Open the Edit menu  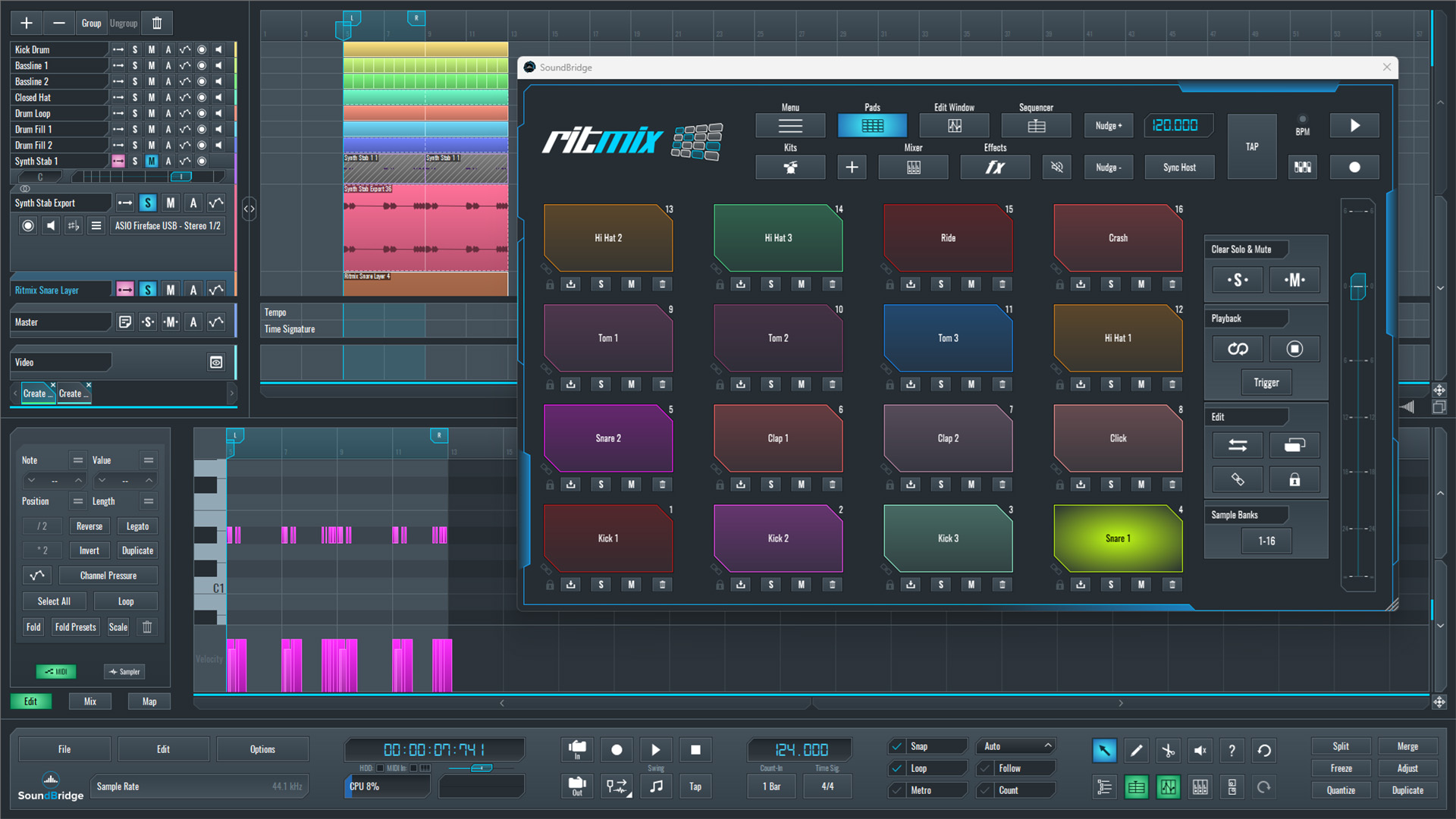point(163,749)
